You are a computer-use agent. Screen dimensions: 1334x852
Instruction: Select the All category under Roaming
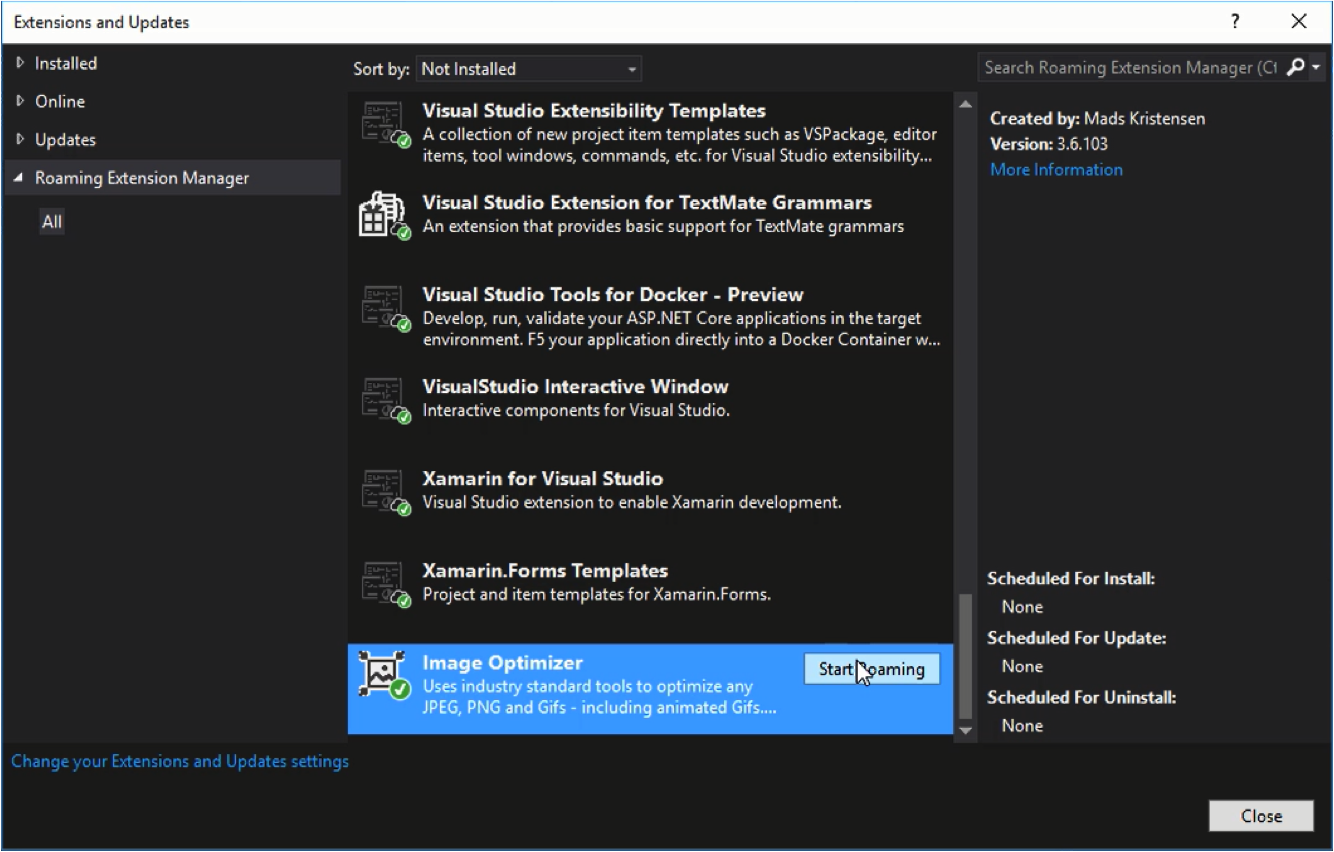click(x=52, y=221)
